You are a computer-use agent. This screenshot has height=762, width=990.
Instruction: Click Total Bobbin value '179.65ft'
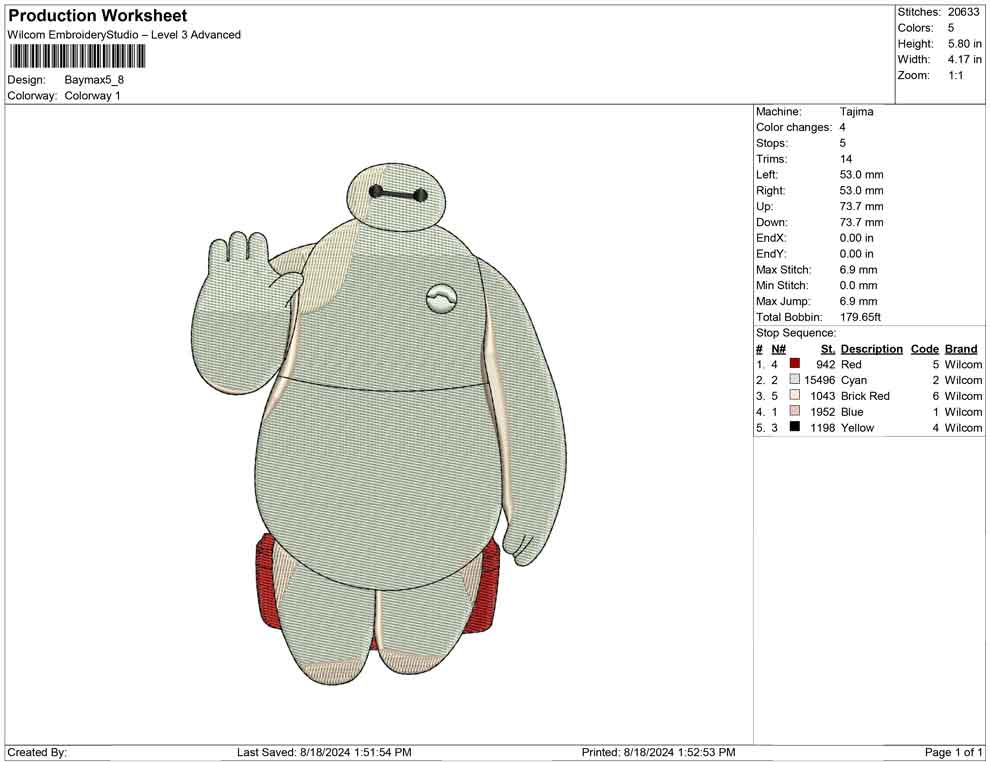pyautogui.click(x=860, y=317)
